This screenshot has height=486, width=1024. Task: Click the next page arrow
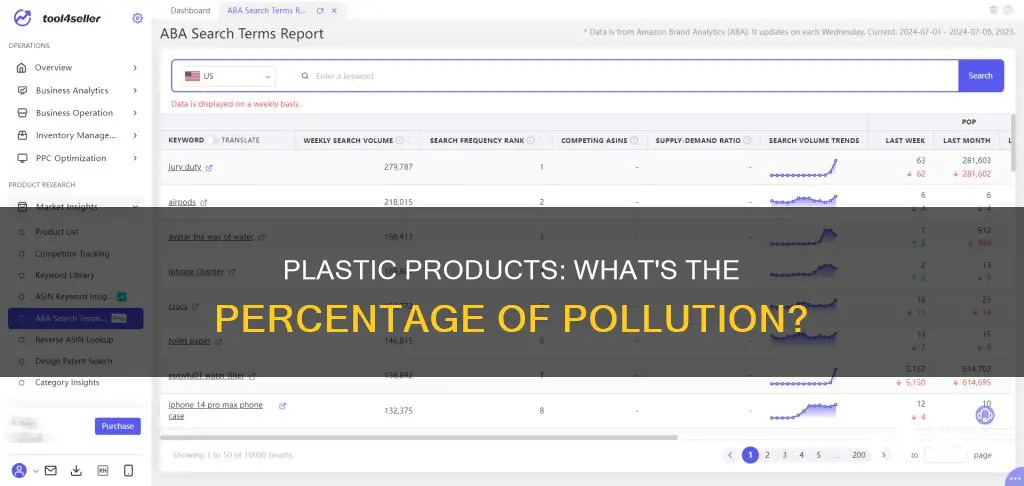884,455
